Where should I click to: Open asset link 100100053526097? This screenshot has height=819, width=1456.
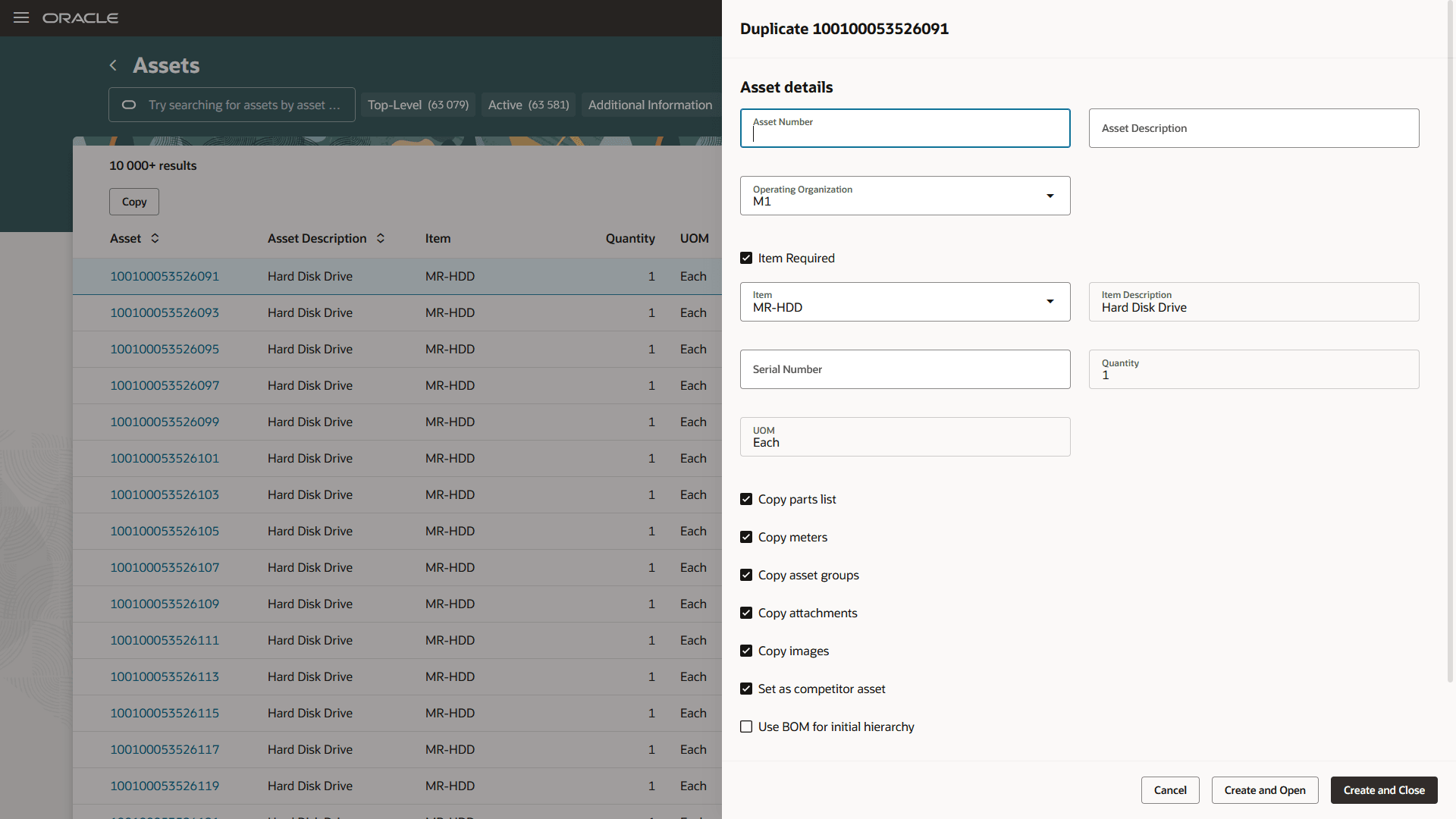tap(165, 385)
